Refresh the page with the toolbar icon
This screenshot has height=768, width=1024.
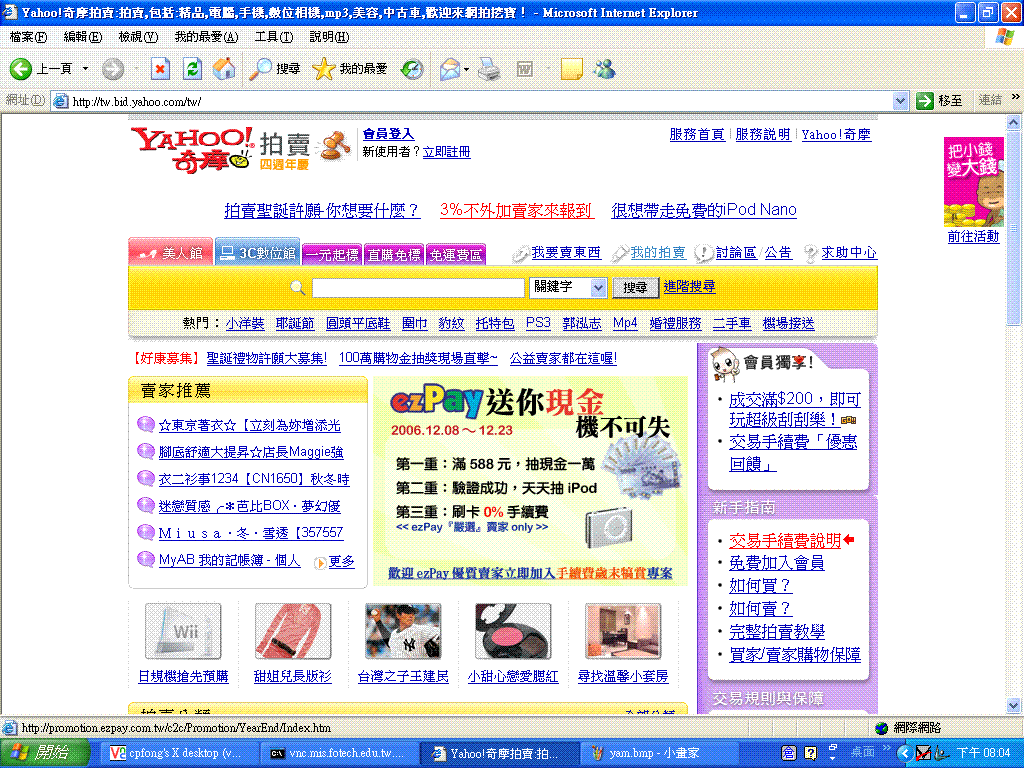193,69
